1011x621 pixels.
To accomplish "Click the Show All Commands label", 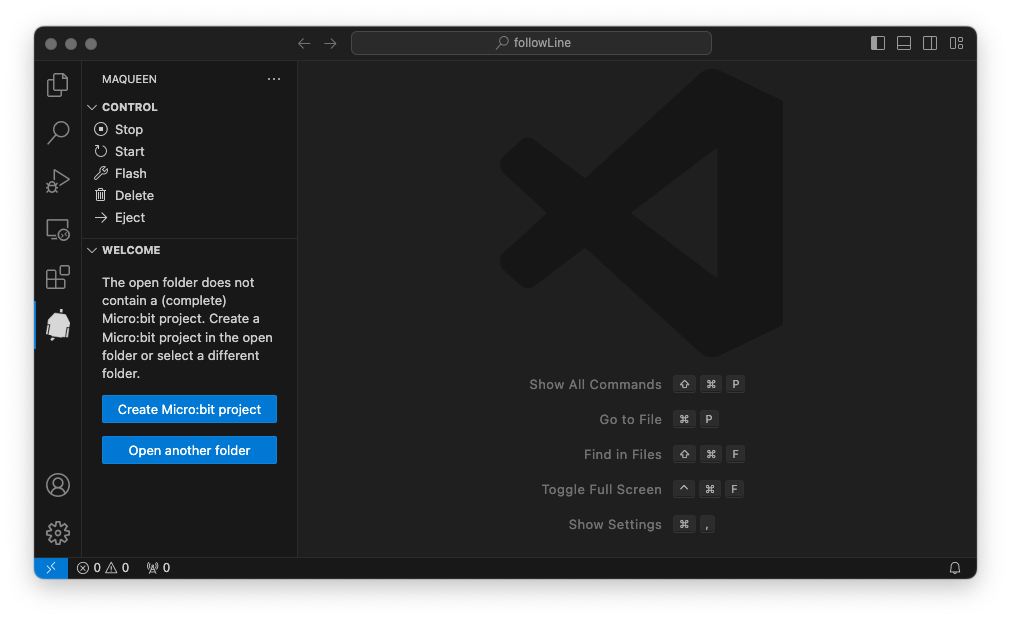I will (595, 384).
